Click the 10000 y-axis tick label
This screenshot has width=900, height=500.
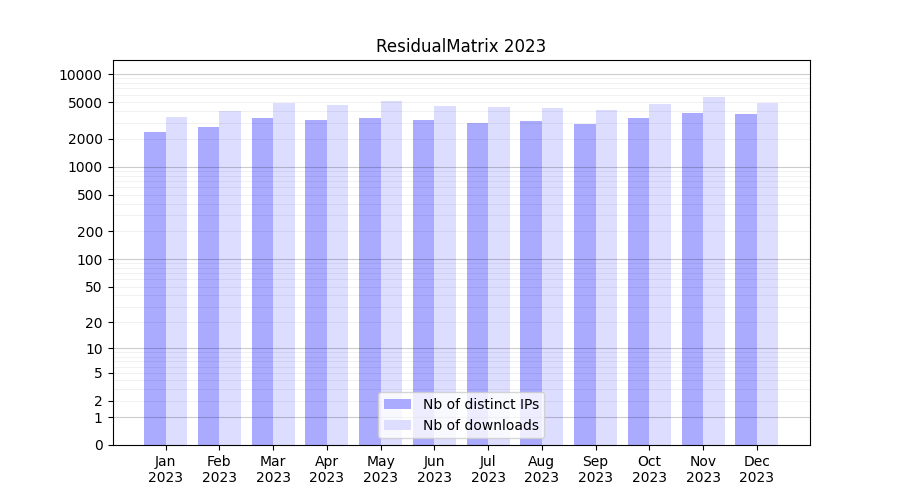tap(80, 75)
